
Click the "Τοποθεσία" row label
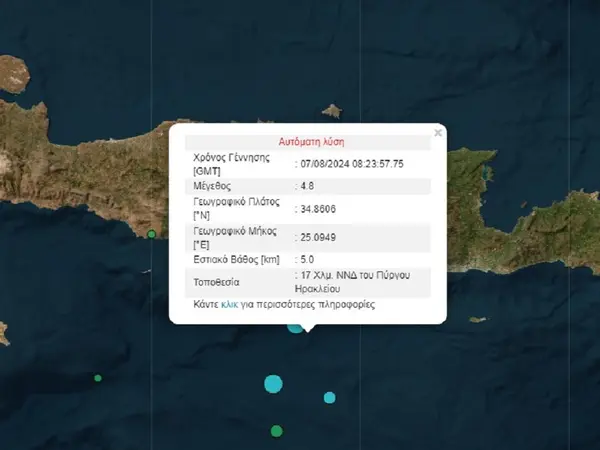[217, 282]
